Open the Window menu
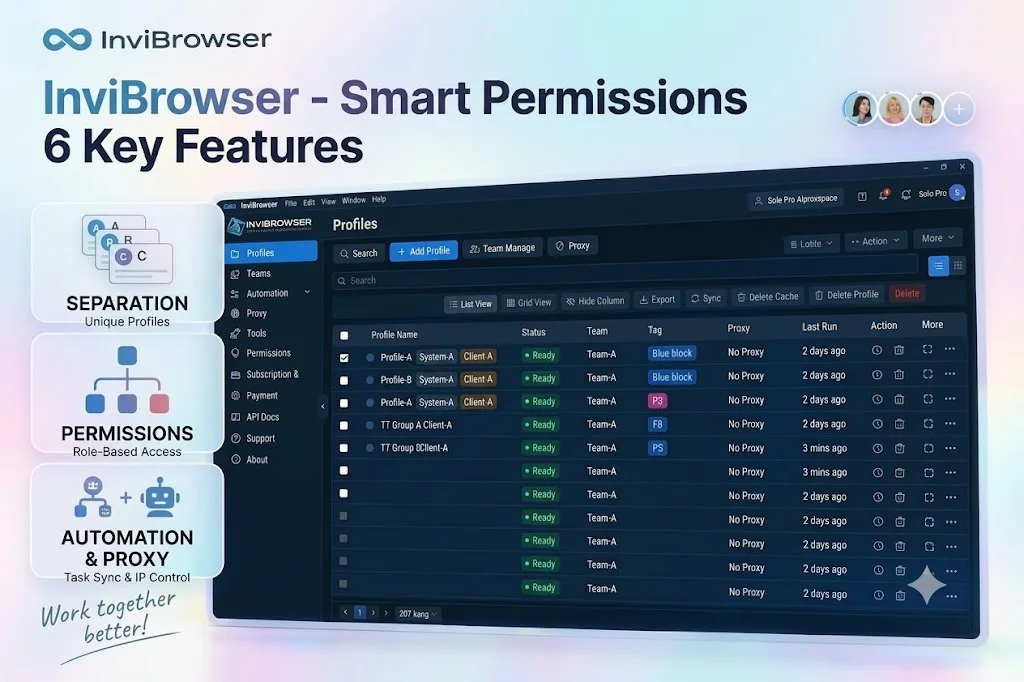 click(x=354, y=201)
